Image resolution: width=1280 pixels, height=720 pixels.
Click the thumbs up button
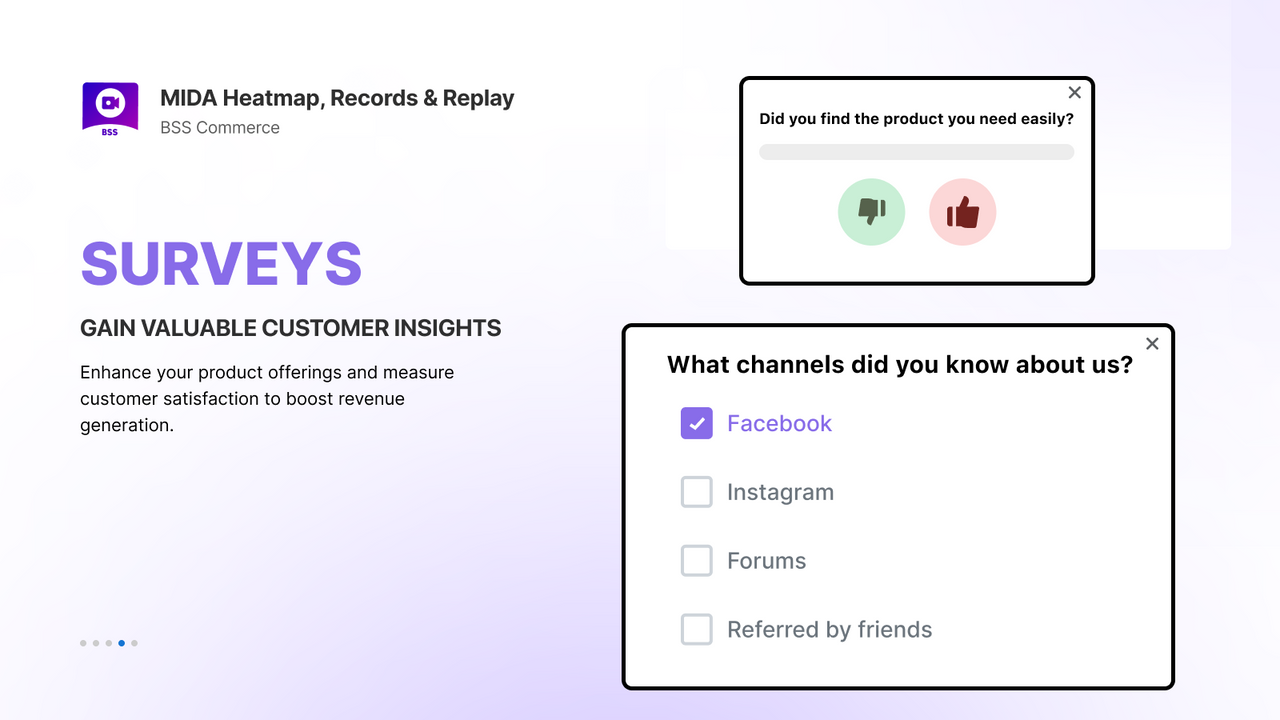coord(963,212)
